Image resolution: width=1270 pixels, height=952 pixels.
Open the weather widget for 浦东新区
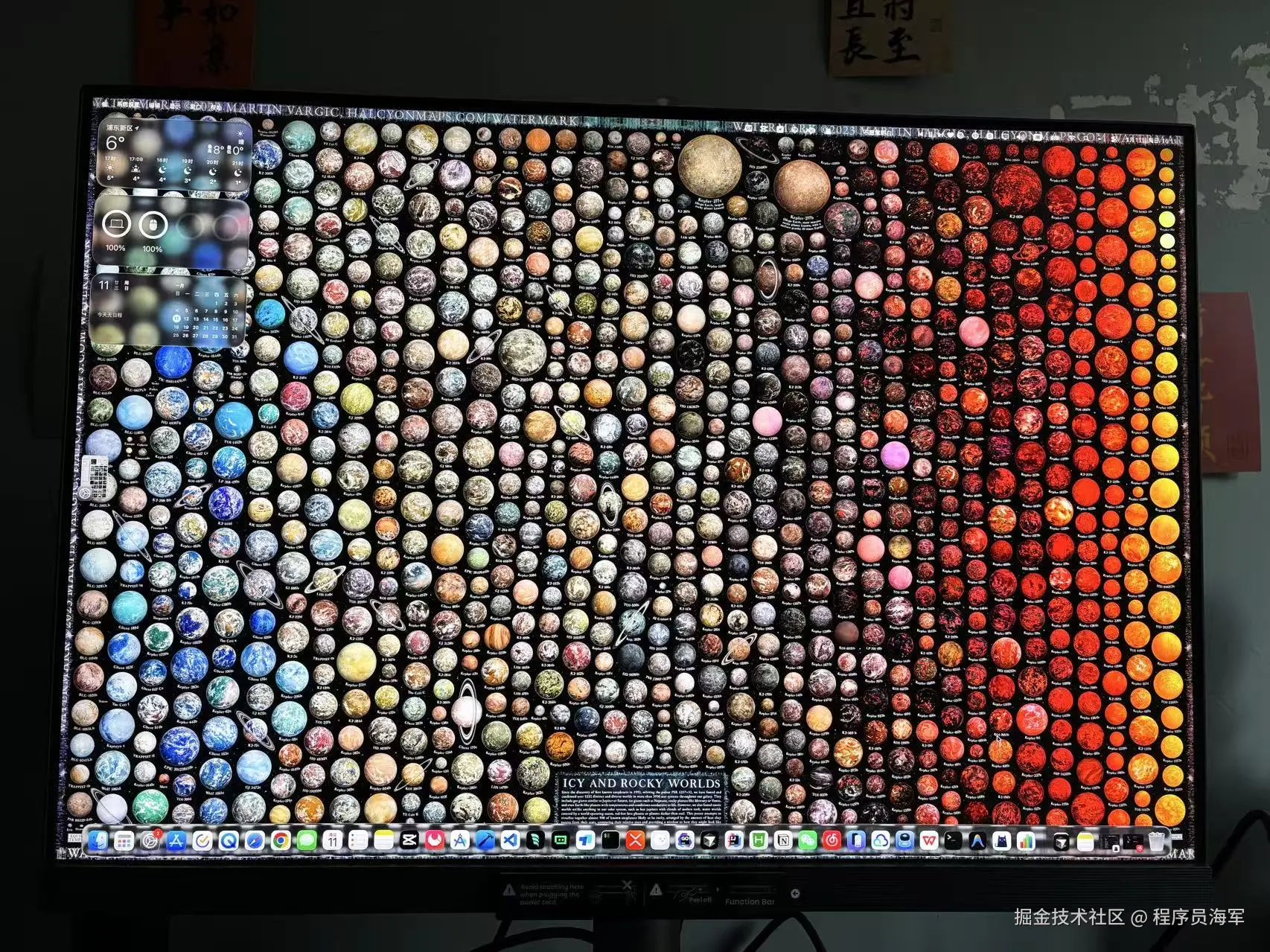[174, 154]
